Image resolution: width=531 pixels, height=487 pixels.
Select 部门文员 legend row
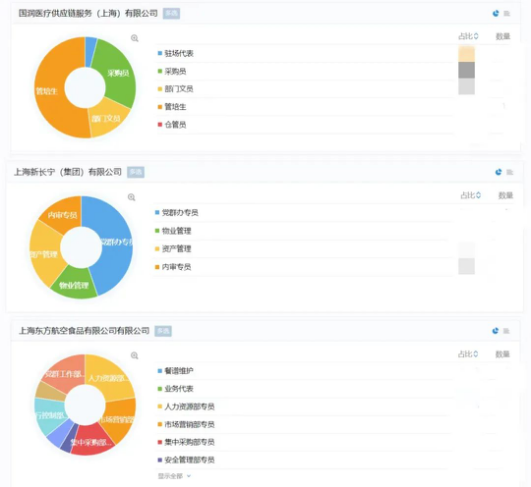click(334, 89)
